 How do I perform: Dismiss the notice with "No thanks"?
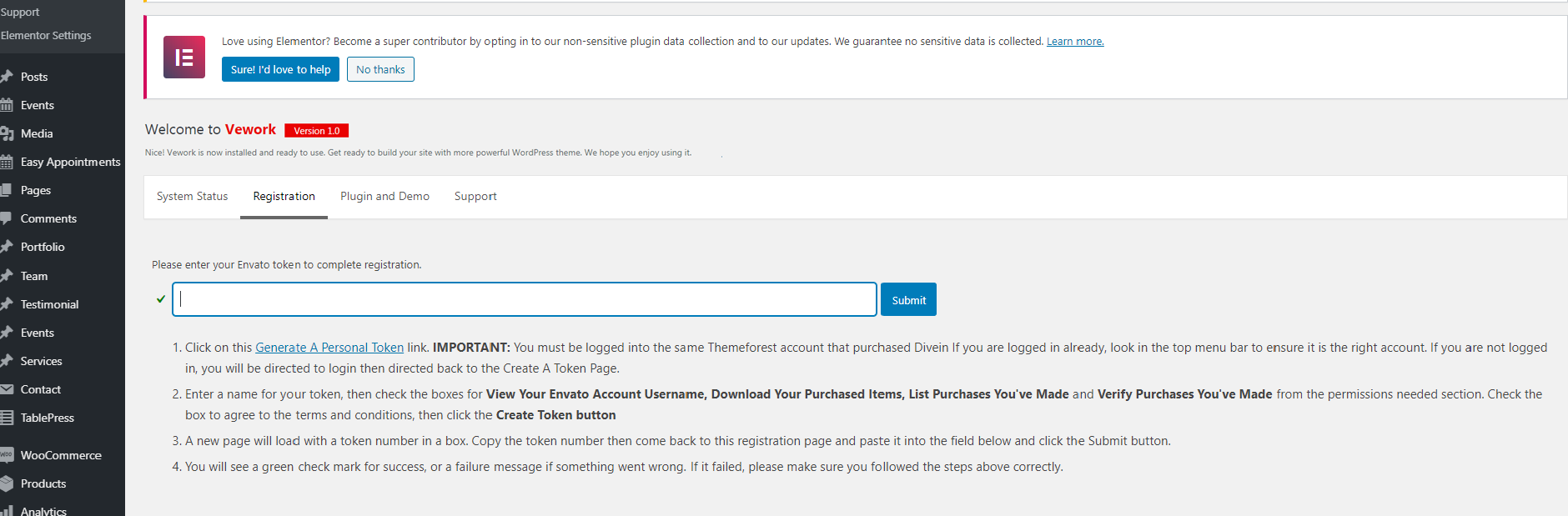tap(380, 70)
